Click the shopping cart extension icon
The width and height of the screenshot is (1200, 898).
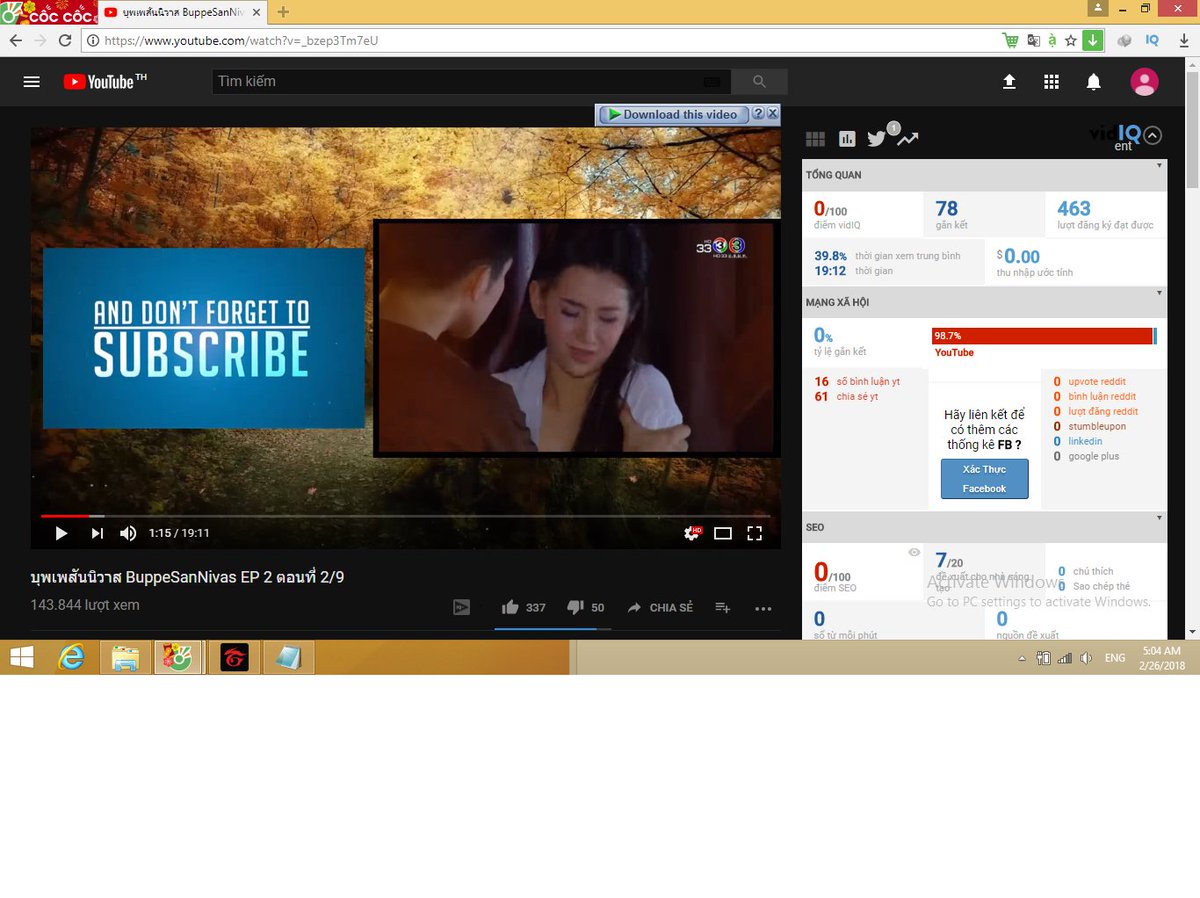coord(1011,41)
